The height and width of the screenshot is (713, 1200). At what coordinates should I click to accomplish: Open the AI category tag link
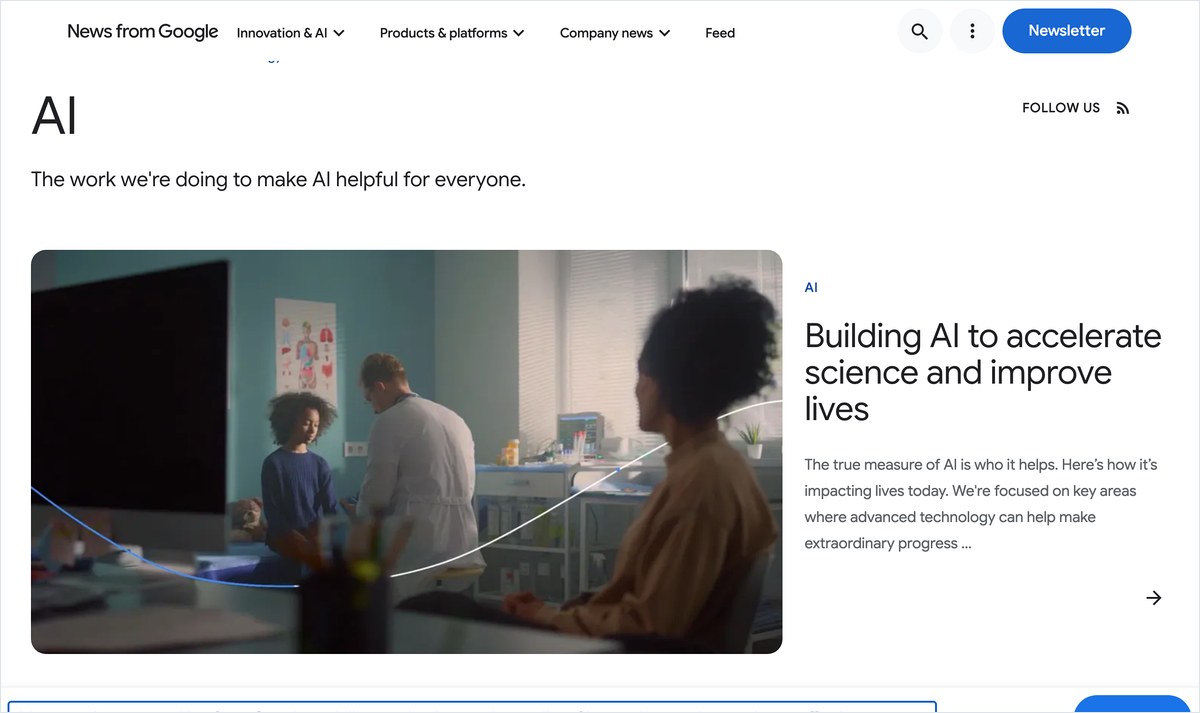click(811, 287)
